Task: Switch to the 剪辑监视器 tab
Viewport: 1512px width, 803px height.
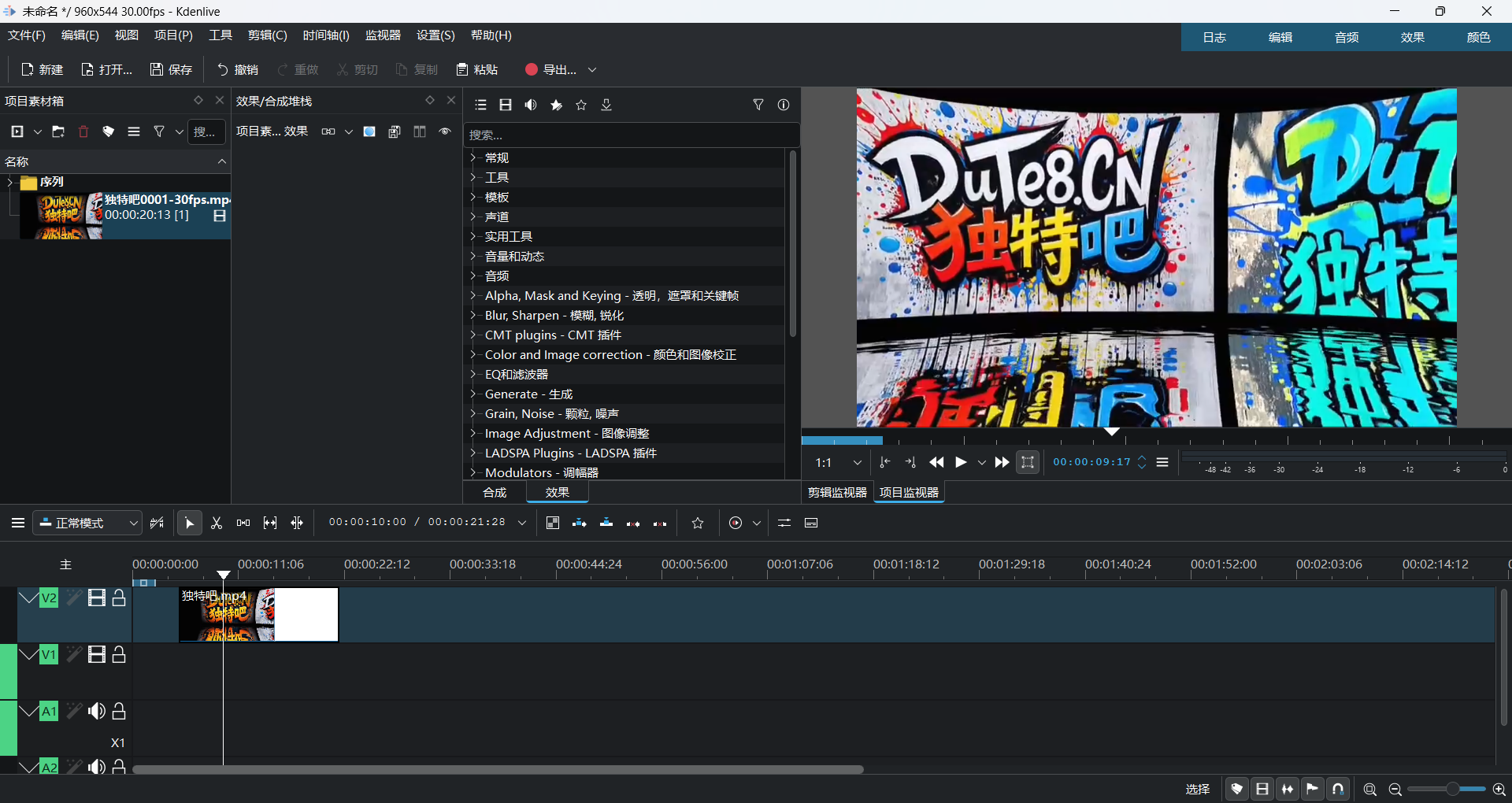Action: [837, 492]
